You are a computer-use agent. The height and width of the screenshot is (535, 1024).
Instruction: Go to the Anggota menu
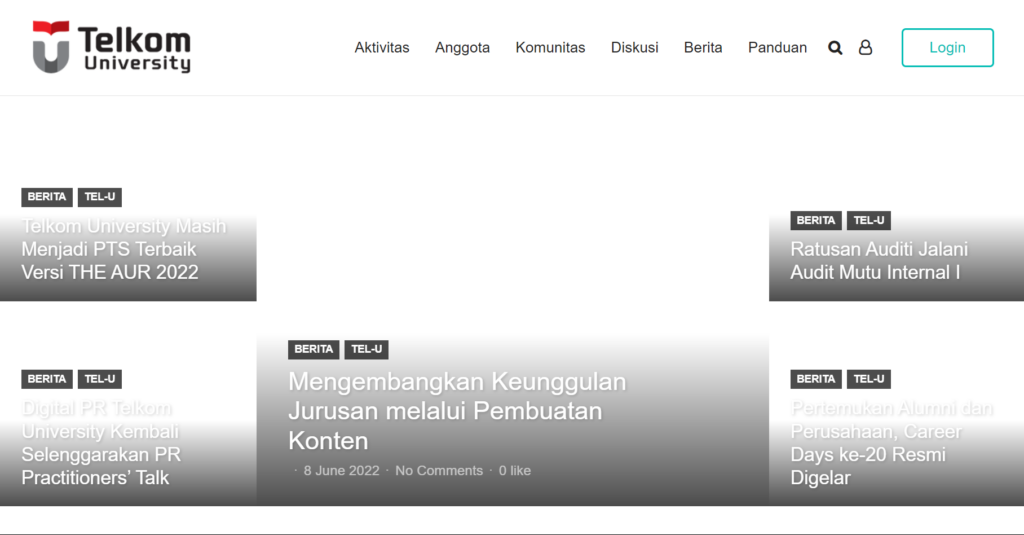tap(462, 47)
